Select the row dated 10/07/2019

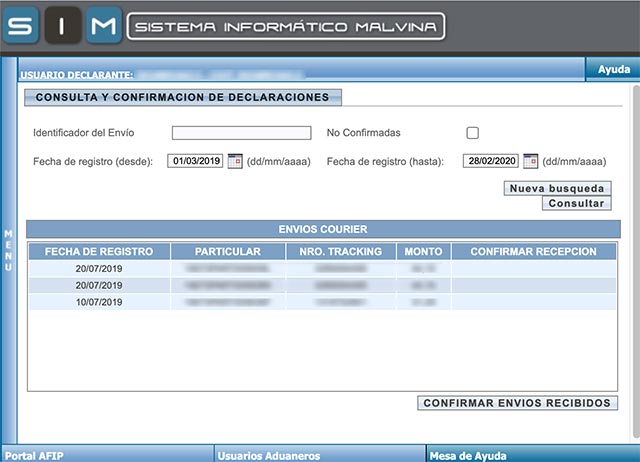tap(322, 302)
